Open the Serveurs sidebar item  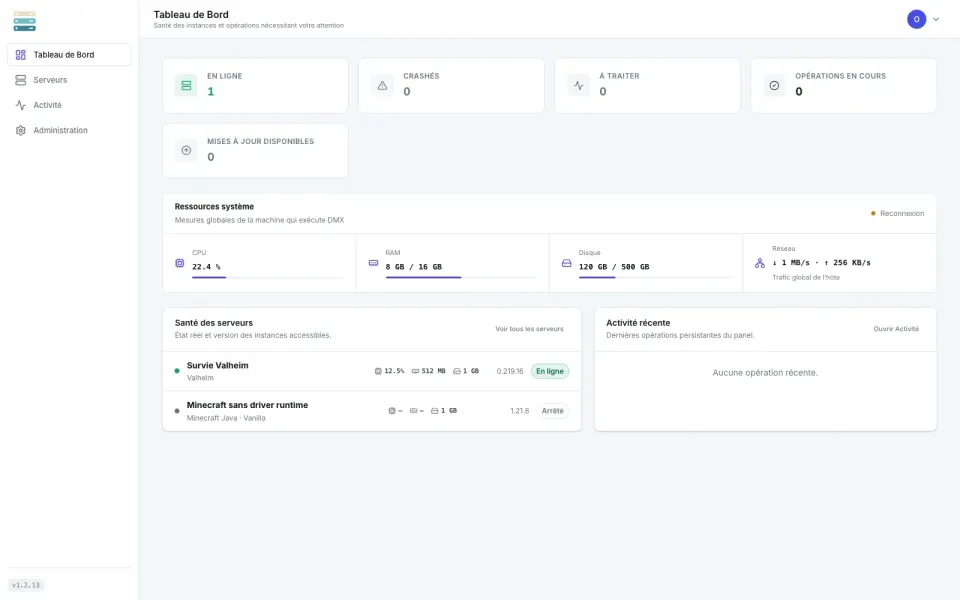69,80
